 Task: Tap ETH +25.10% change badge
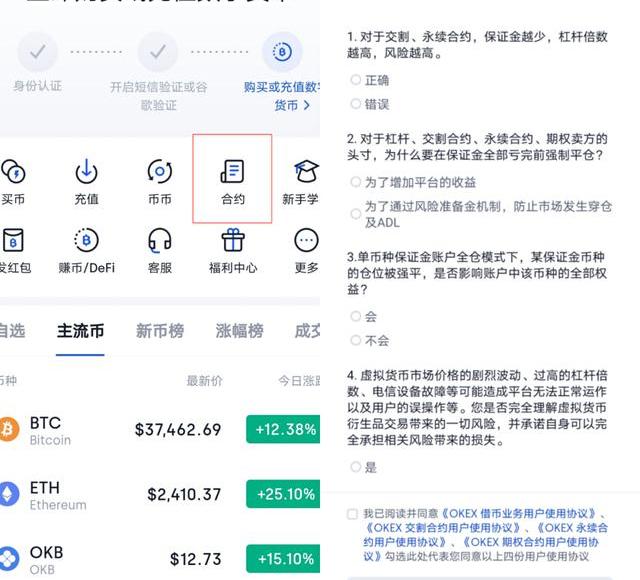[283, 494]
